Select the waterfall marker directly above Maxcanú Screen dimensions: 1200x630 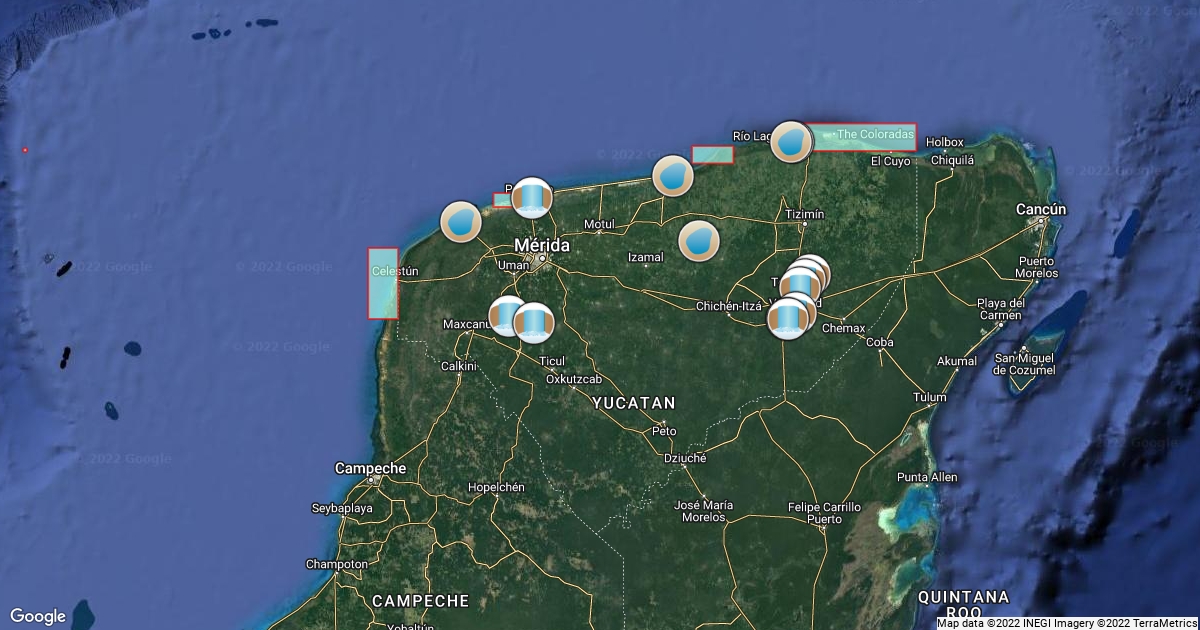[507, 315]
